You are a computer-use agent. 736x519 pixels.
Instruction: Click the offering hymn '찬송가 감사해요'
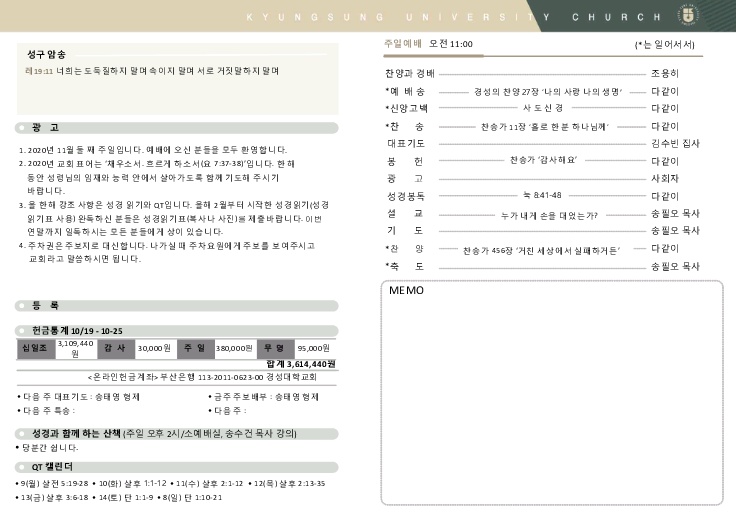544,160
